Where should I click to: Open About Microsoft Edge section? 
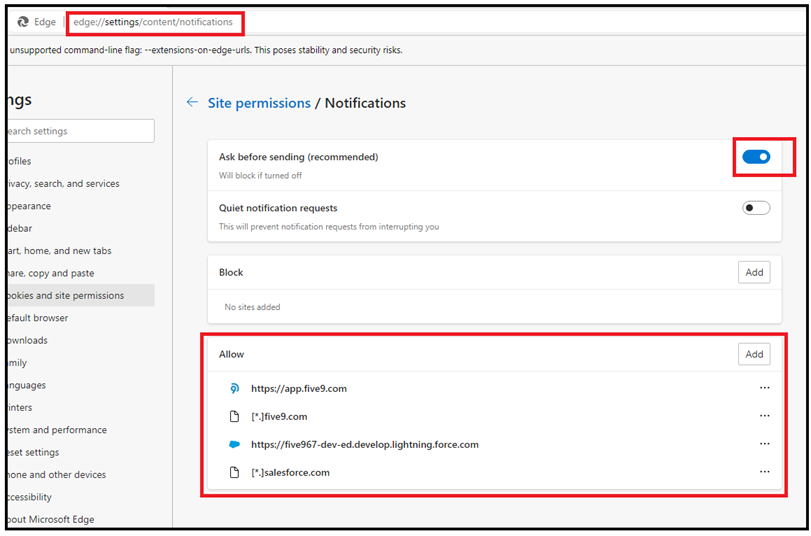tap(81, 519)
